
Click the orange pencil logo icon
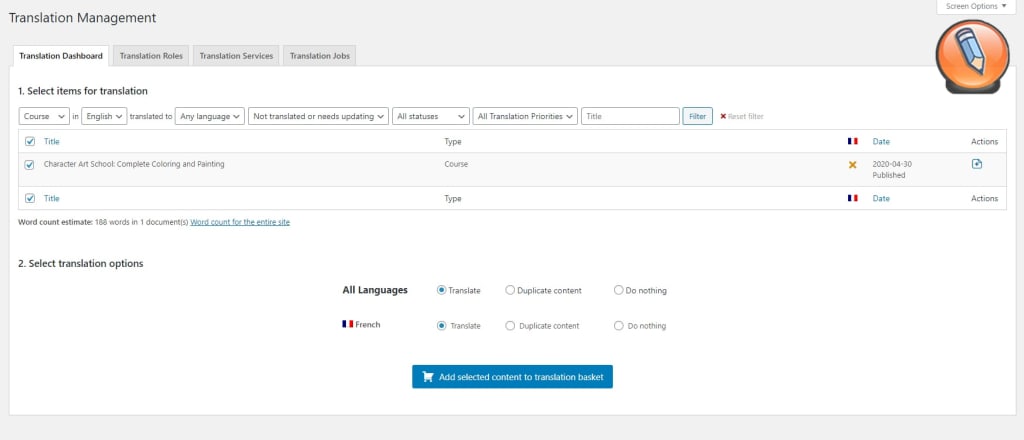[972, 56]
